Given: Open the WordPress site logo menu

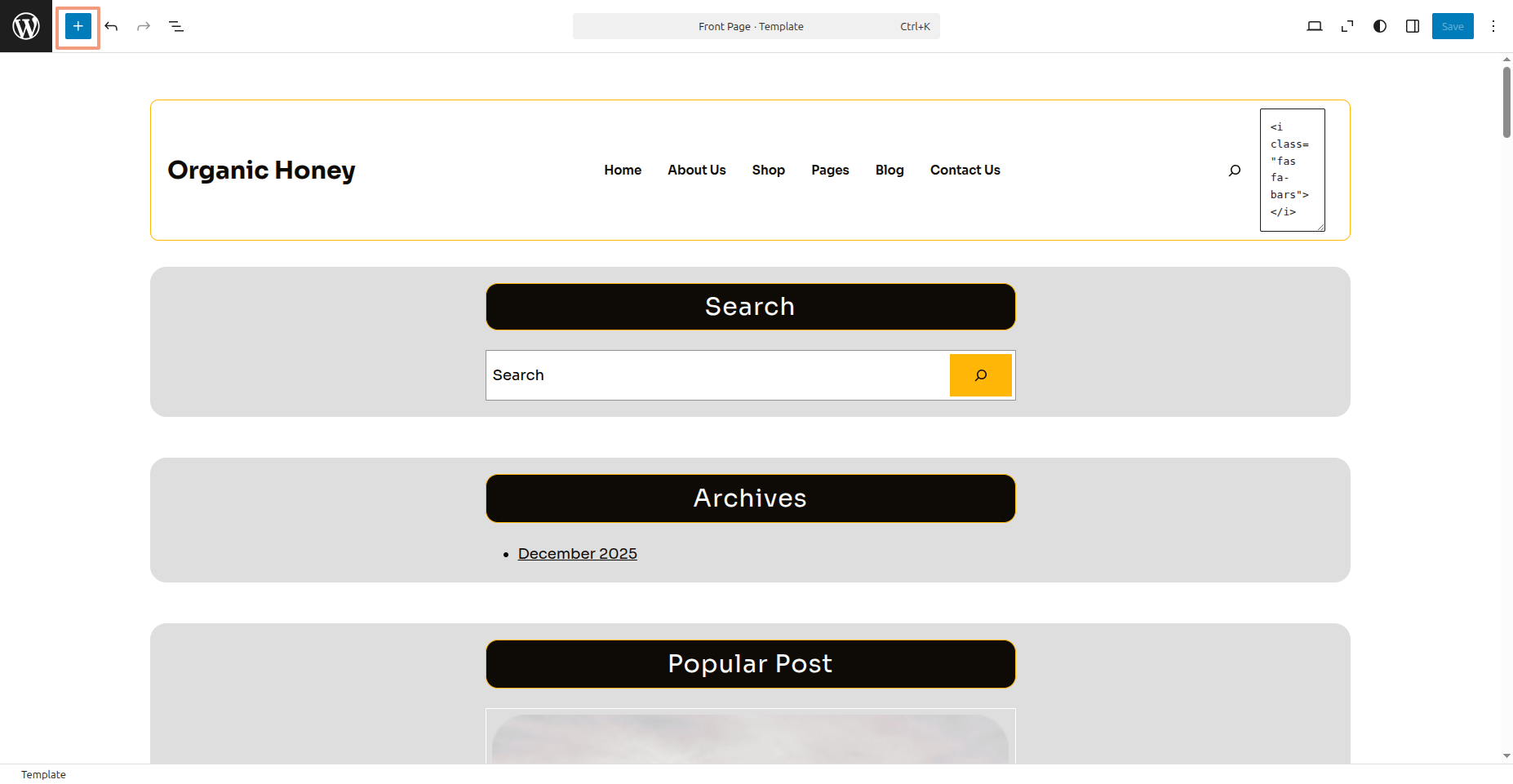Looking at the screenshot, I should (x=26, y=26).
